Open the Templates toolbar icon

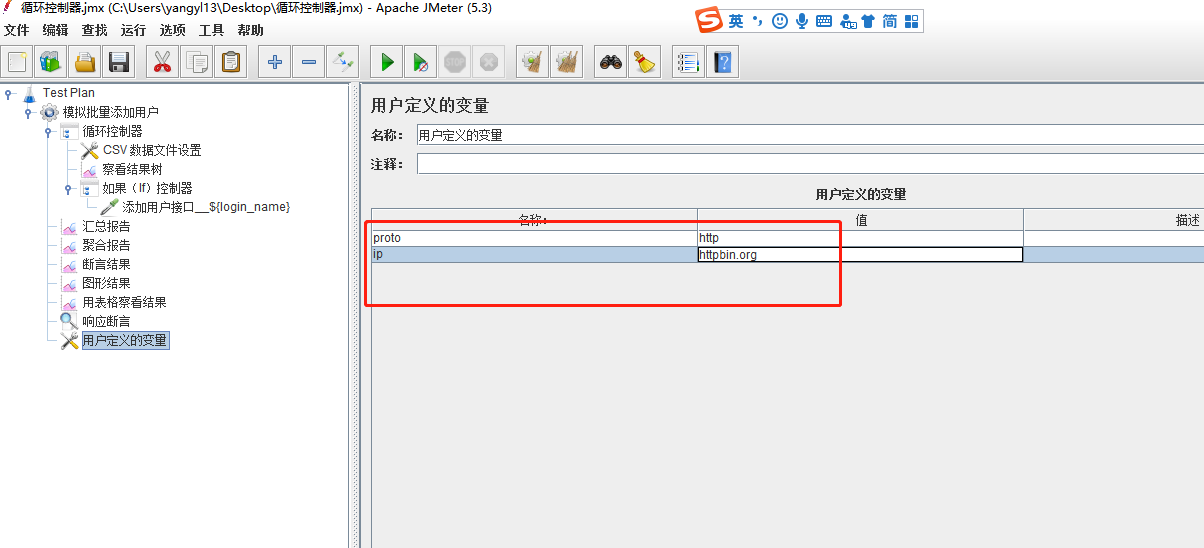(51, 62)
